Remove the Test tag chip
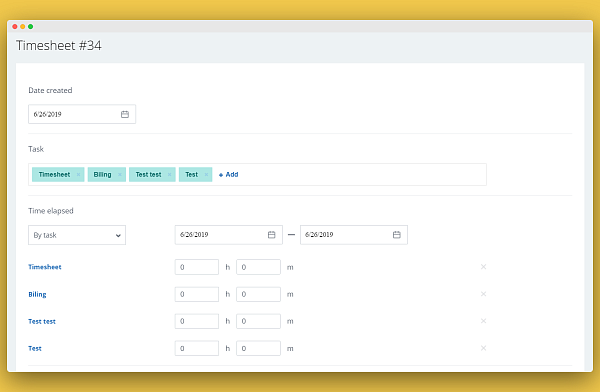Screen dimensions: 600x392 pos(206,175)
